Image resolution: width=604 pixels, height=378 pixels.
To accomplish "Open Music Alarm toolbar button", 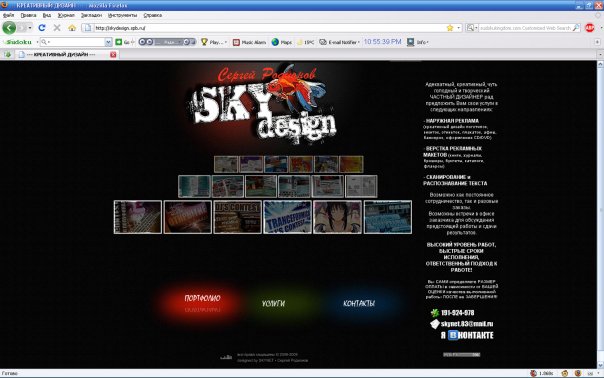I will click(250, 42).
